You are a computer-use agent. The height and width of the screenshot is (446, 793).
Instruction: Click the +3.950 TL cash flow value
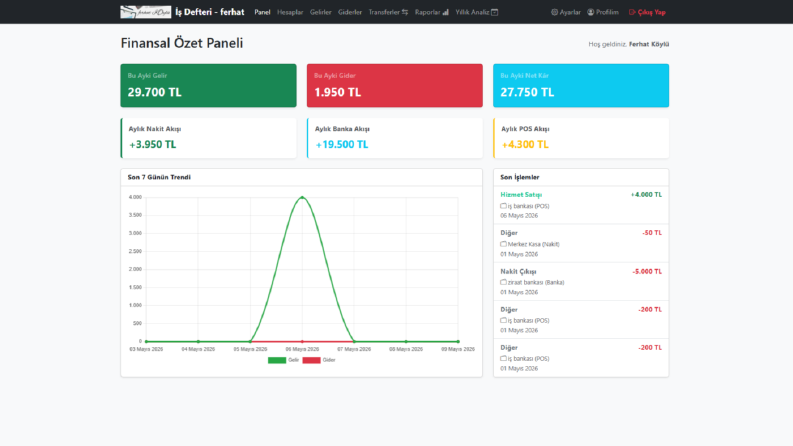point(152,145)
